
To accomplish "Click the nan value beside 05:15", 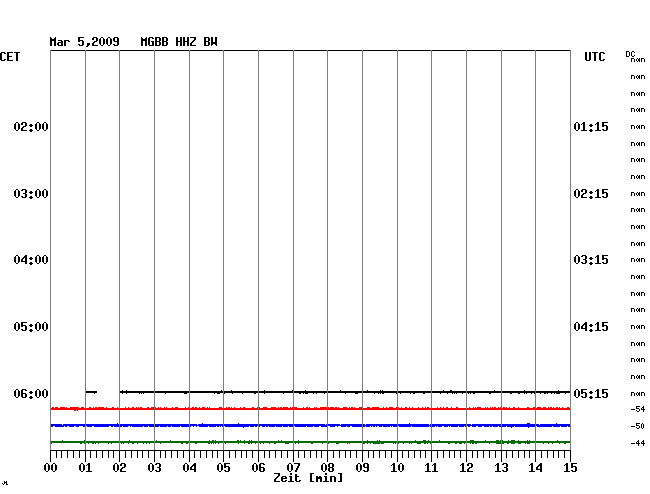I will [638, 393].
